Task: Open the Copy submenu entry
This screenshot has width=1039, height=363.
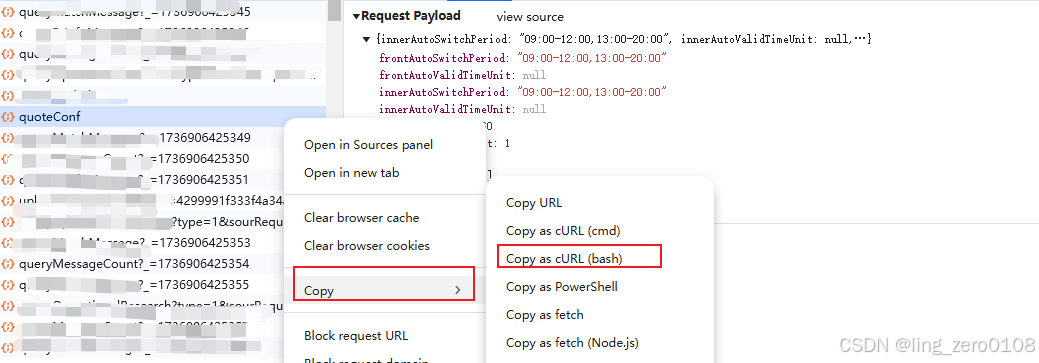Action: [384, 290]
